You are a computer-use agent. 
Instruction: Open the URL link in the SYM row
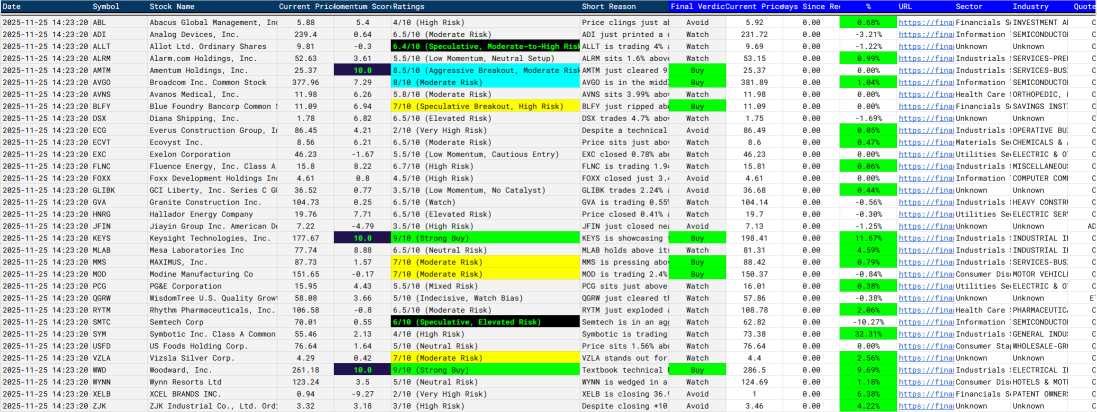click(x=925, y=334)
